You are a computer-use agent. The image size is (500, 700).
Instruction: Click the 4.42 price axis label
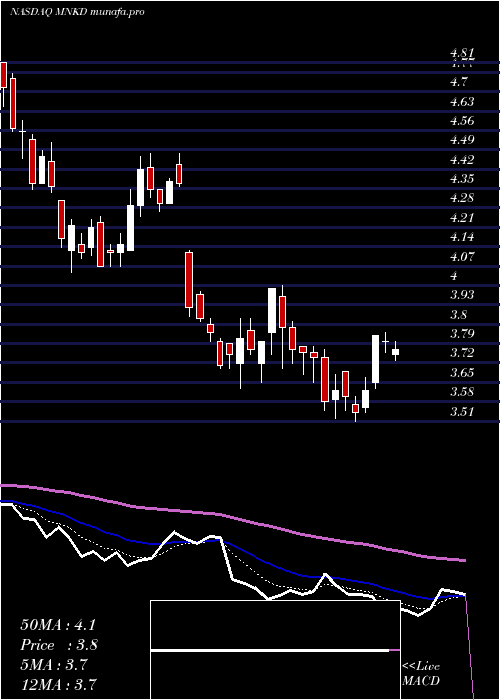click(x=462, y=159)
